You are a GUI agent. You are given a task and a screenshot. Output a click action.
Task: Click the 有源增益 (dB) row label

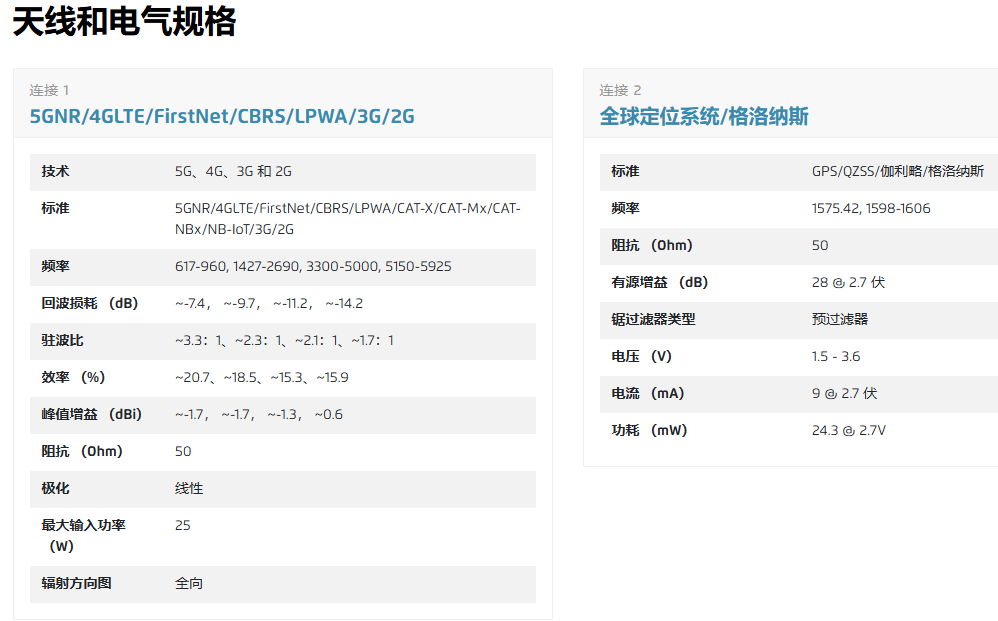tap(659, 282)
